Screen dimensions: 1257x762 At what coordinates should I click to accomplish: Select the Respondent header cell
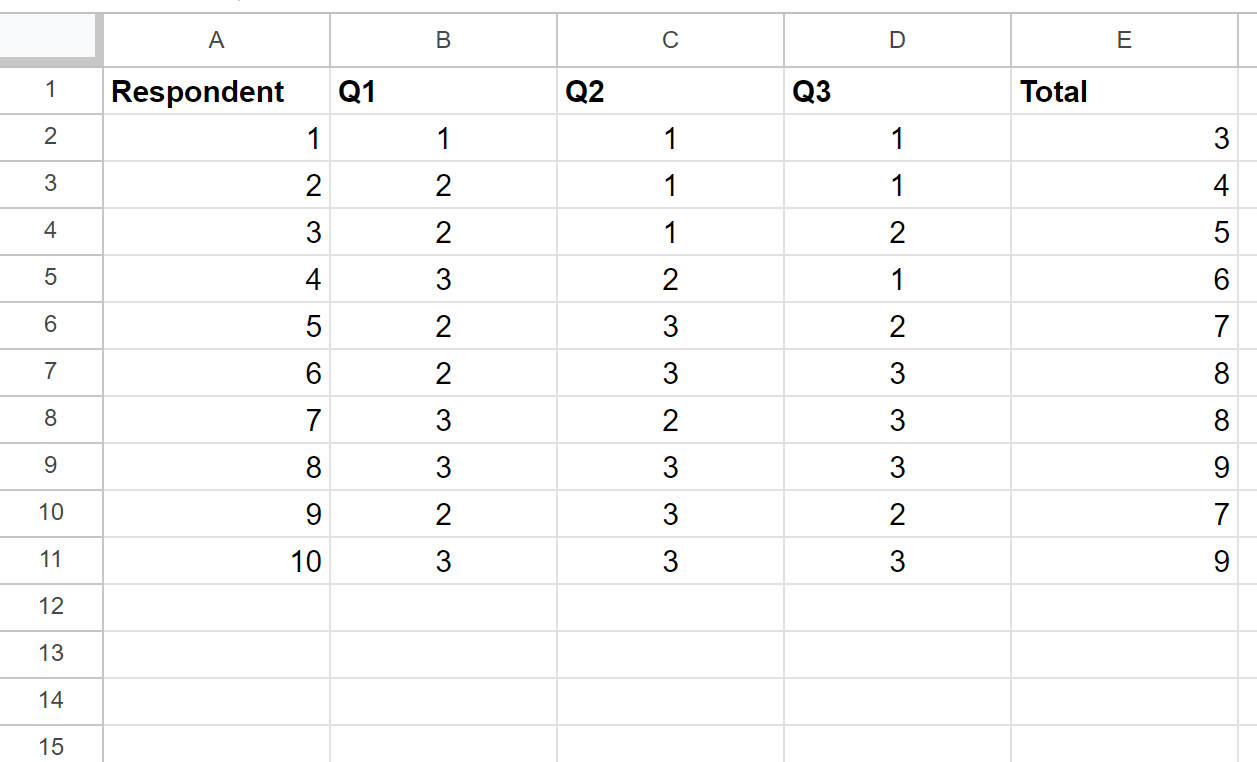tap(216, 91)
